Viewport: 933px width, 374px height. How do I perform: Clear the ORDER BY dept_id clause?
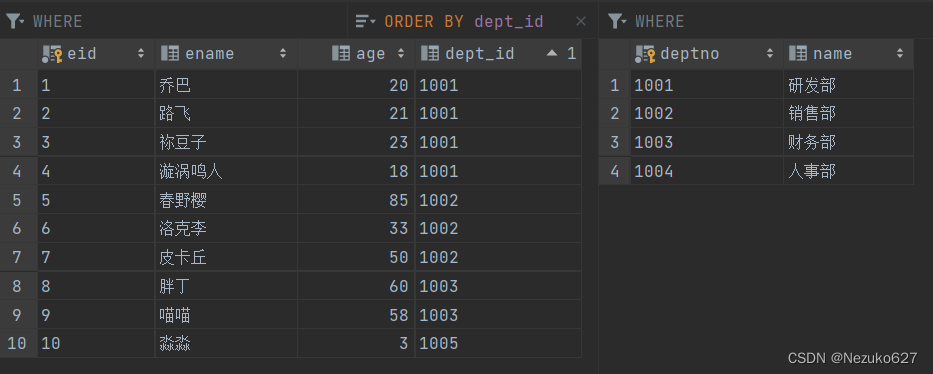coord(581,21)
